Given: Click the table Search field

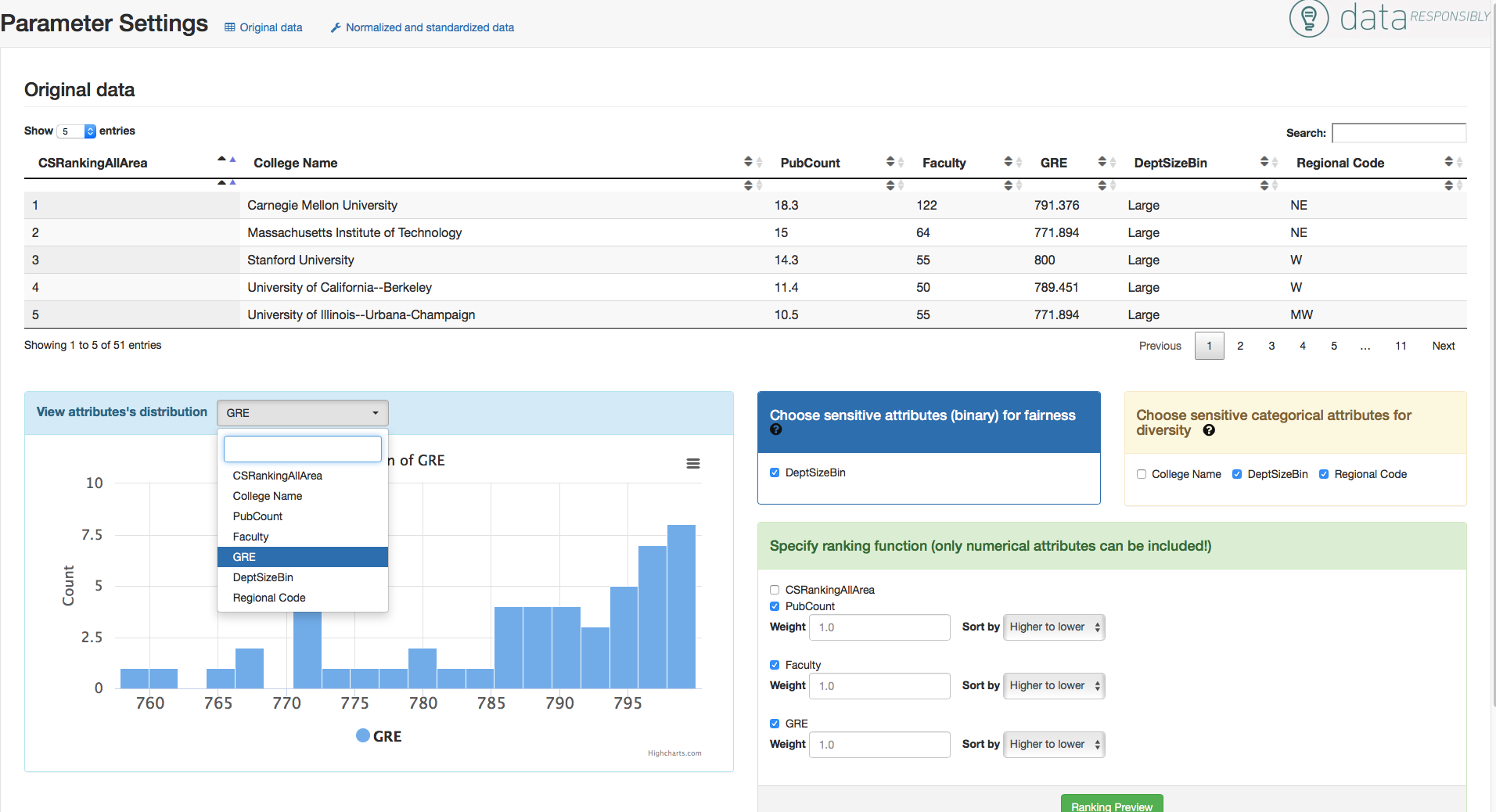Looking at the screenshot, I should 1399,133.
